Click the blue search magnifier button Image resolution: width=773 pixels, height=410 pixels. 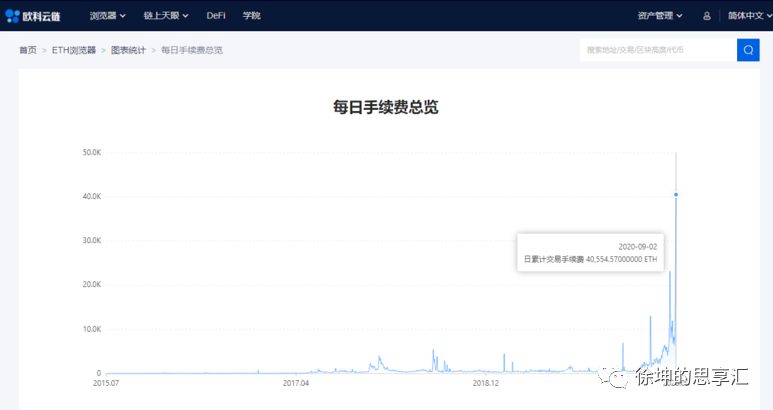click(x=748, y=50)
